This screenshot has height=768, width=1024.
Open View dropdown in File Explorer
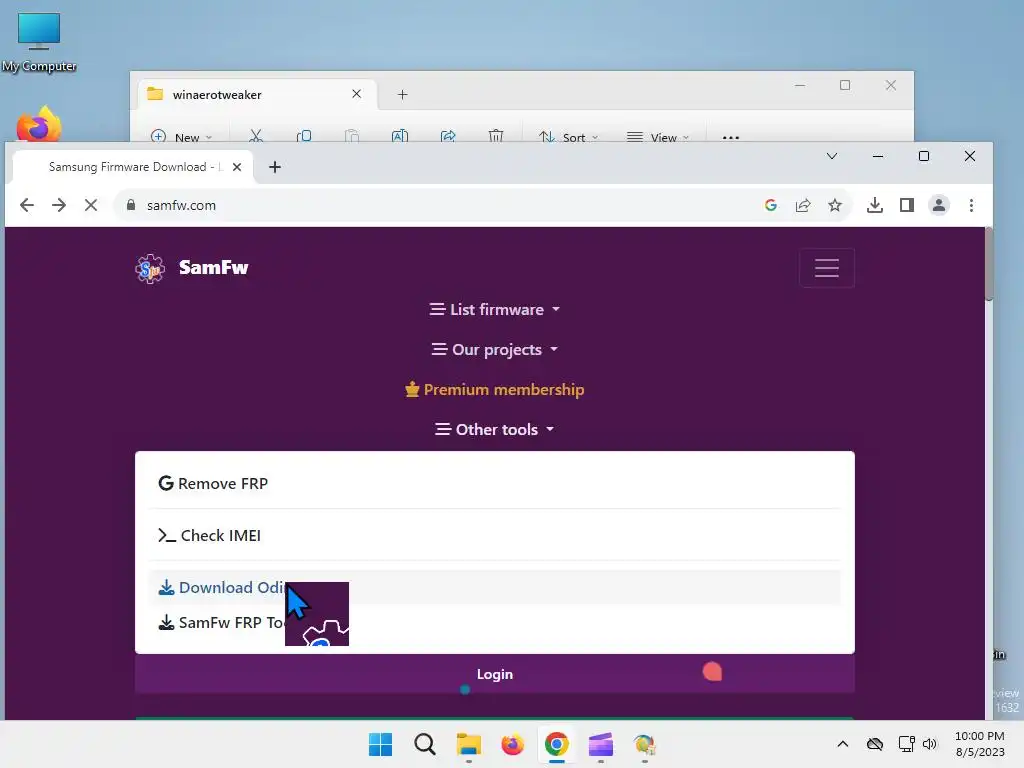[657, 136]
